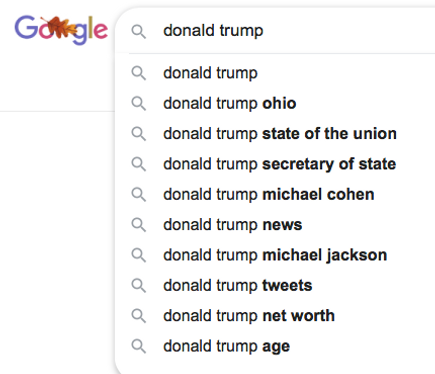Click magnifier icon beside 'state of the union'

[x=138, y=134]
